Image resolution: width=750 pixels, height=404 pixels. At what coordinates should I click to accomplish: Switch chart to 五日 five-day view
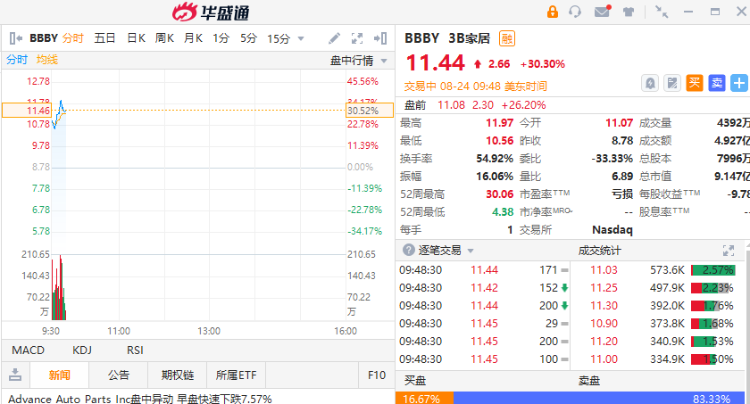coord(105,38)
